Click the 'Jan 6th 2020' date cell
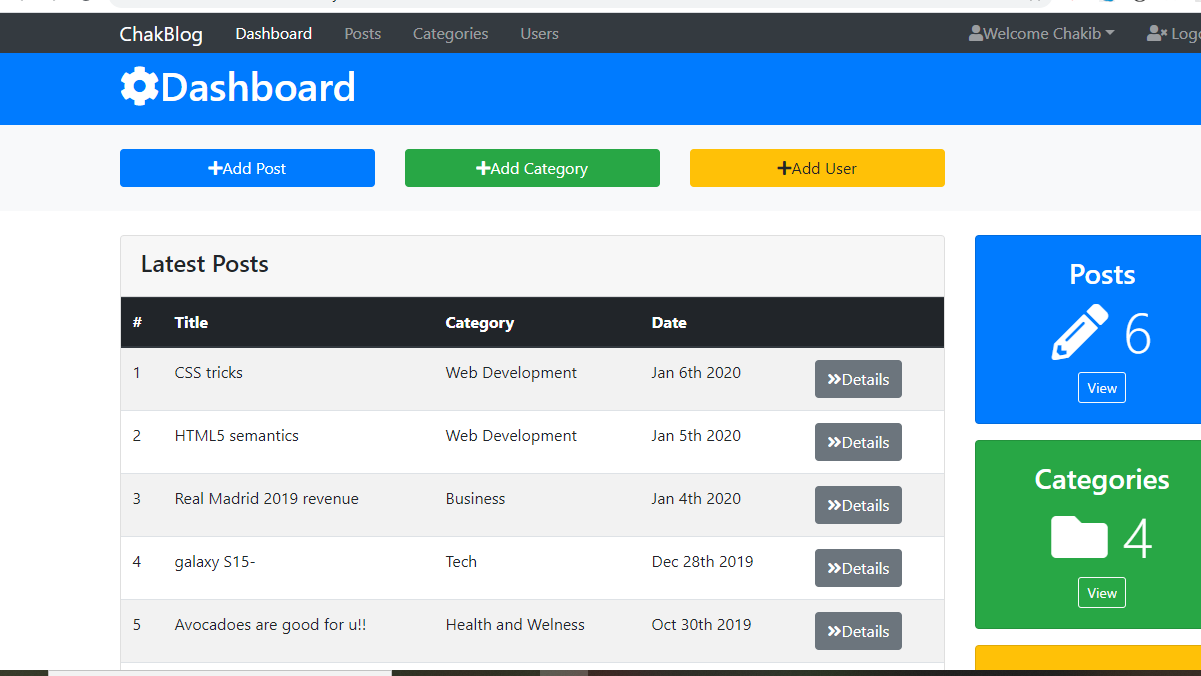The image size is (1201, 676). pos(697,373)
